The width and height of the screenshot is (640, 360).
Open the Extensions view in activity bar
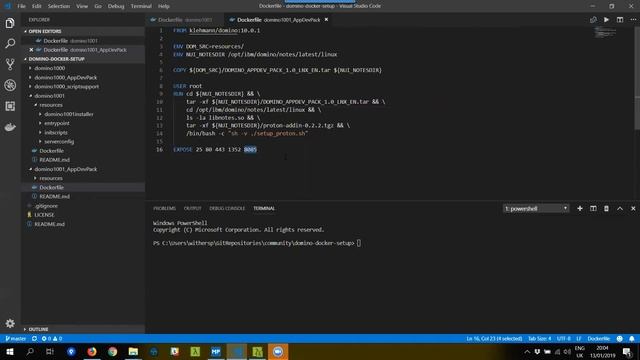coord(10,106)
